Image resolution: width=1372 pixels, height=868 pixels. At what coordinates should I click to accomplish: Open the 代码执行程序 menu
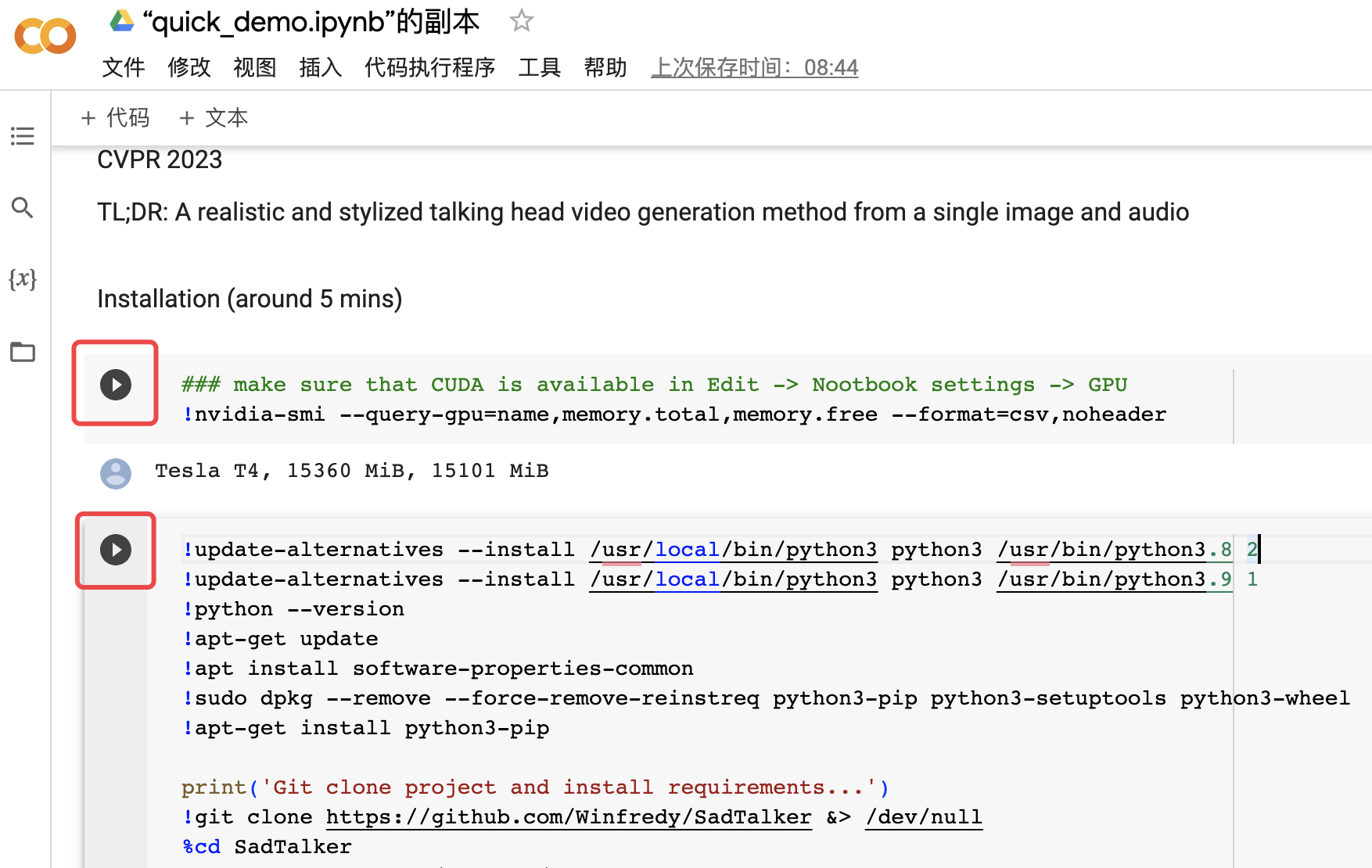click(430, 67)
